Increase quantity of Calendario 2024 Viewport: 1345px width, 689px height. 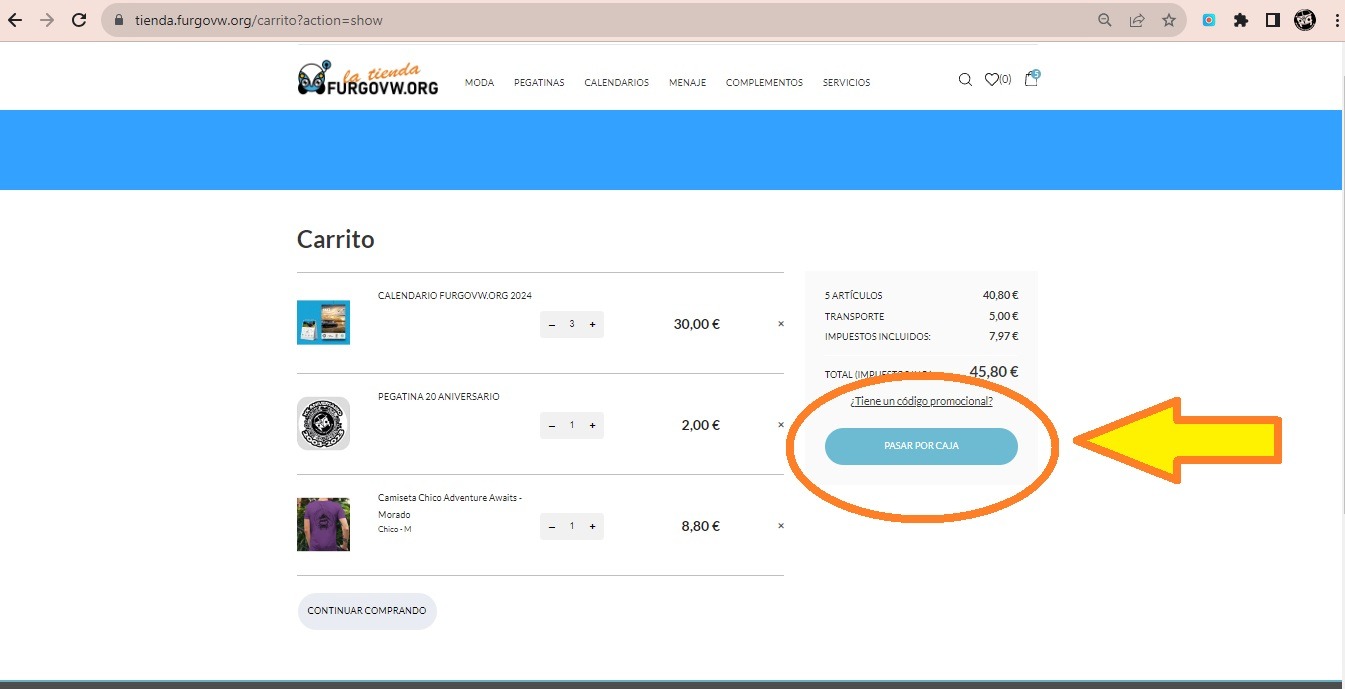tap(592, 324)
